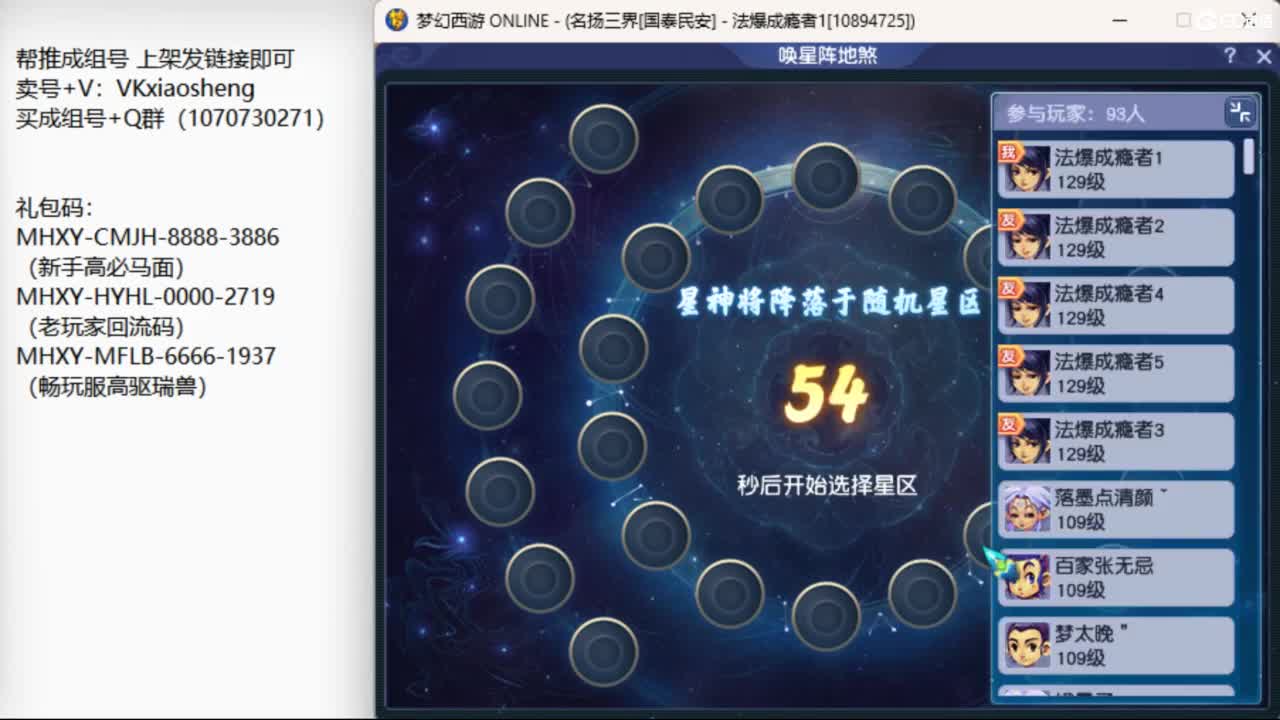Choose the topmost star slot of inner ring
Image resolution: width=1280 pixels, height=720 pixels.
(x=826, y=177)
